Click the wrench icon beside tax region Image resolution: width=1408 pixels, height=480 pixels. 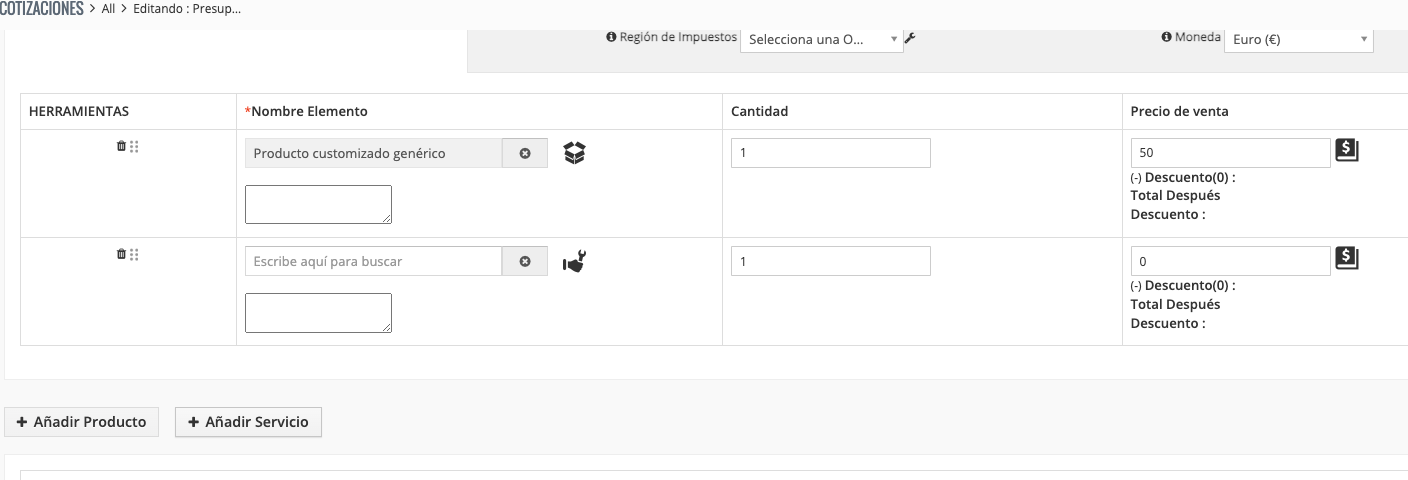pos(910,38)
